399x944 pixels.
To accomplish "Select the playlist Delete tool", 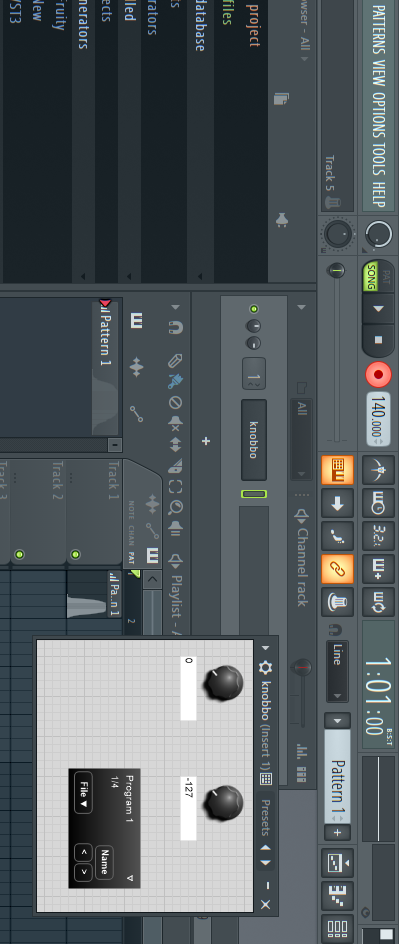I will 175,403.
